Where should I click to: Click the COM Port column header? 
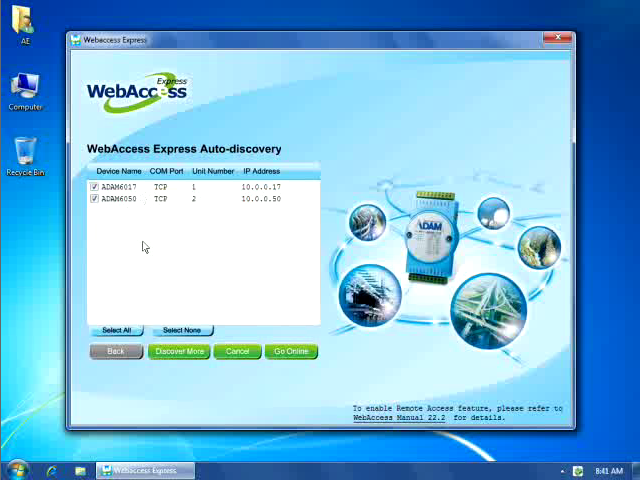coord(166,171)
